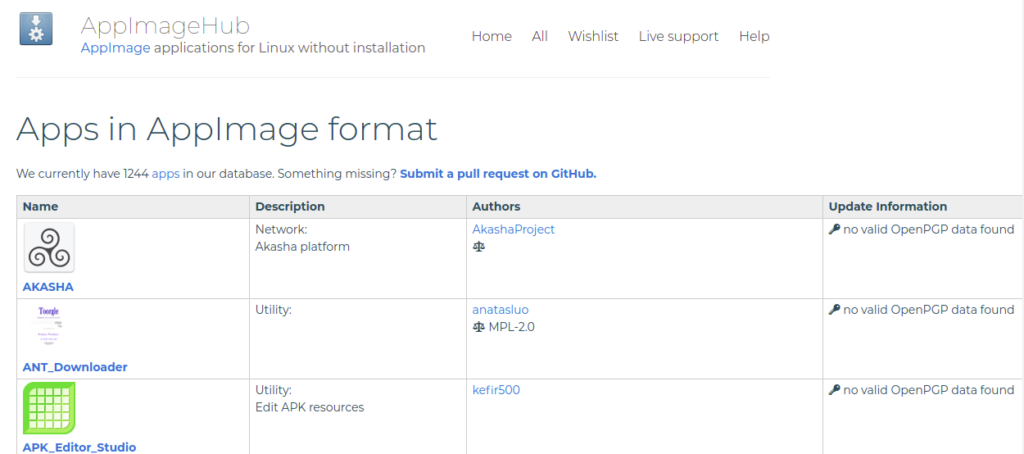1024x454 pixels.
Task: Click the AppImageHub logo icon
Action: [x=37, y=28]
